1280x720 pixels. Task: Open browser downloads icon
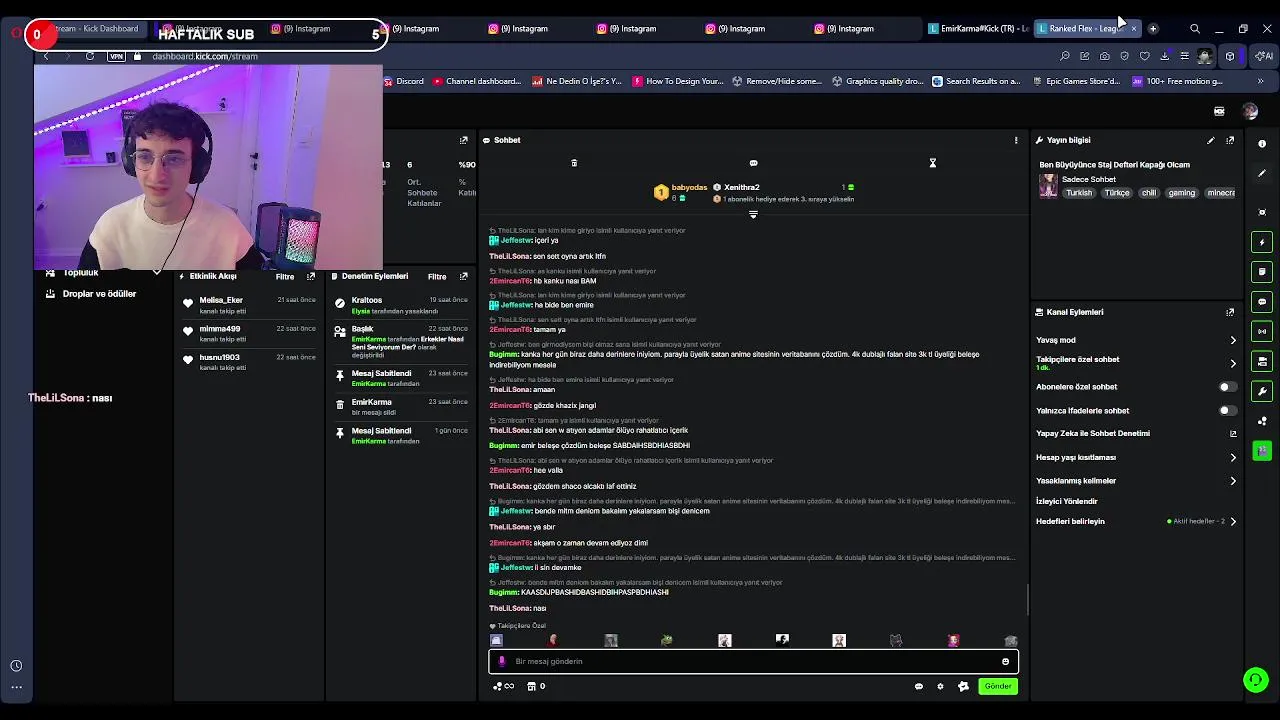[x=1164, y=56]
